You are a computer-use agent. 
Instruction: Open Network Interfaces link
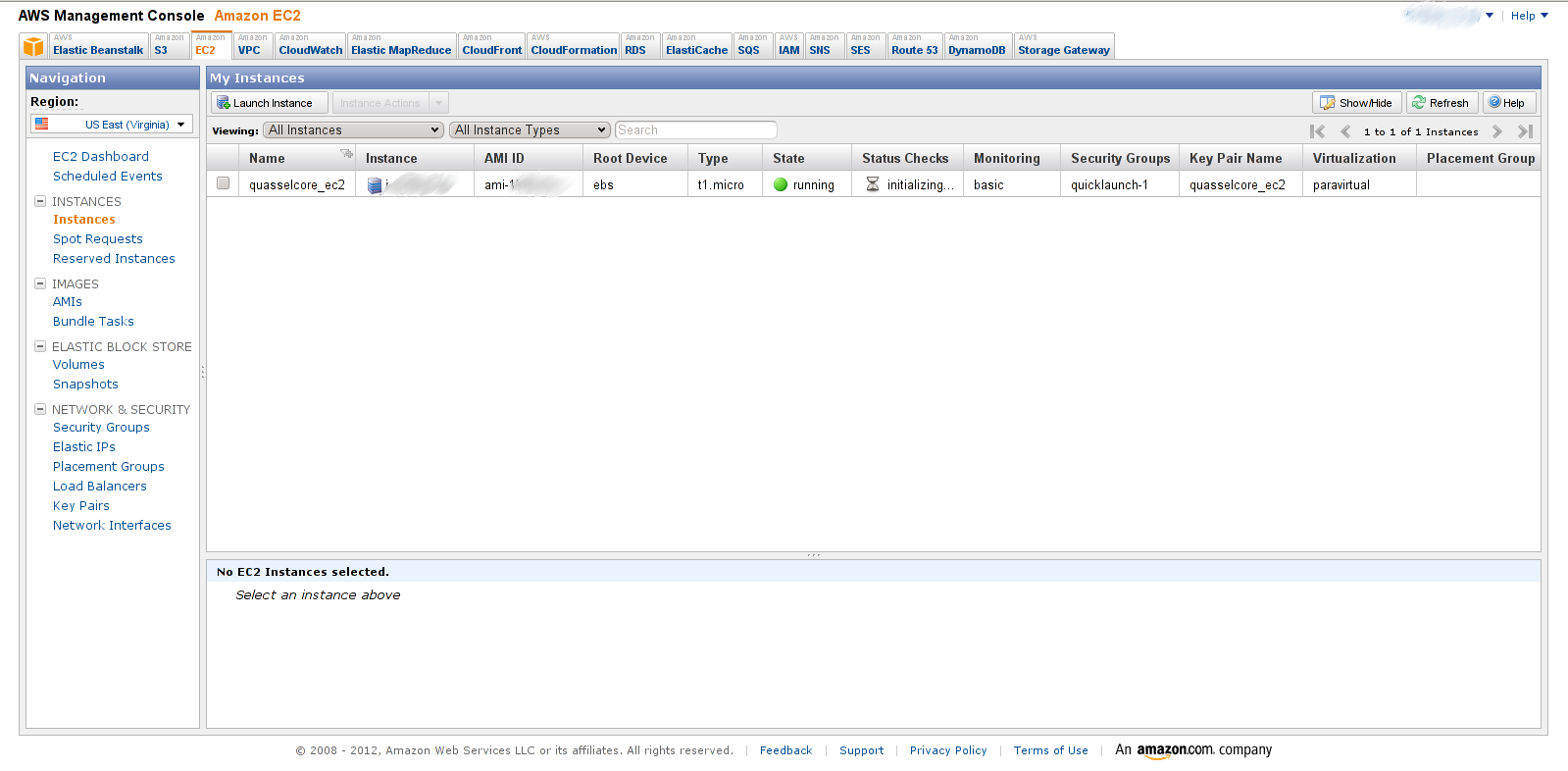pos(112,525)
